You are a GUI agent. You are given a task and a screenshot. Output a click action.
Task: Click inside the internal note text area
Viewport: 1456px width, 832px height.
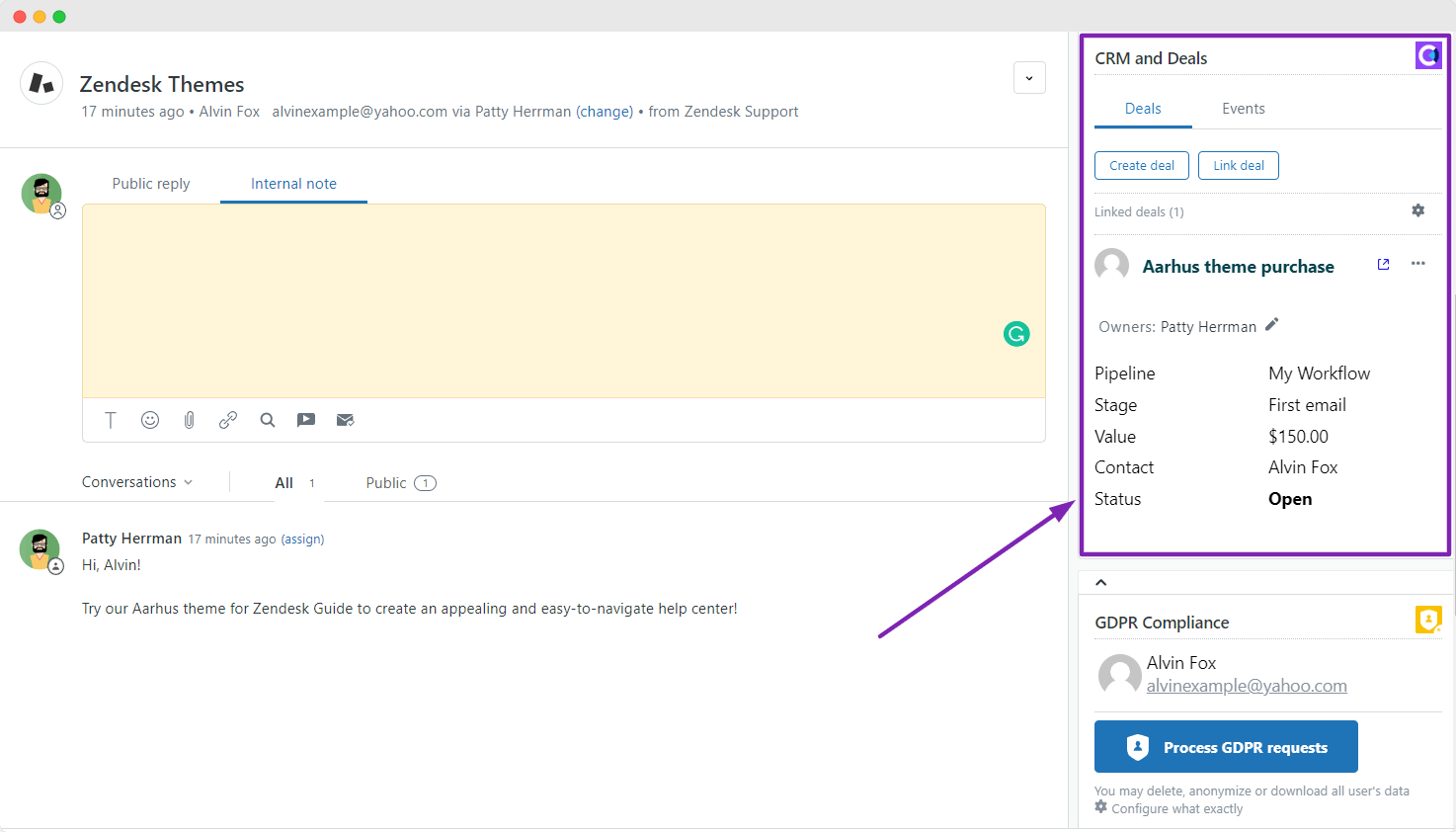[x=564, y=301]
